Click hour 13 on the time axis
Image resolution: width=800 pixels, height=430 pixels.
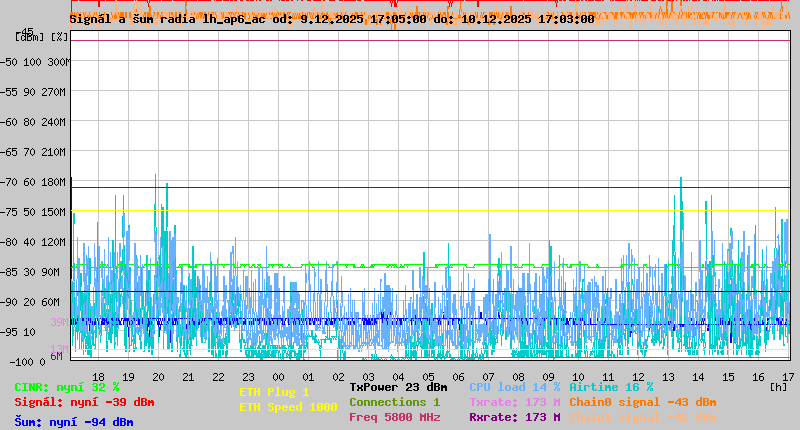pyautogui.click(x=668, y=376)
